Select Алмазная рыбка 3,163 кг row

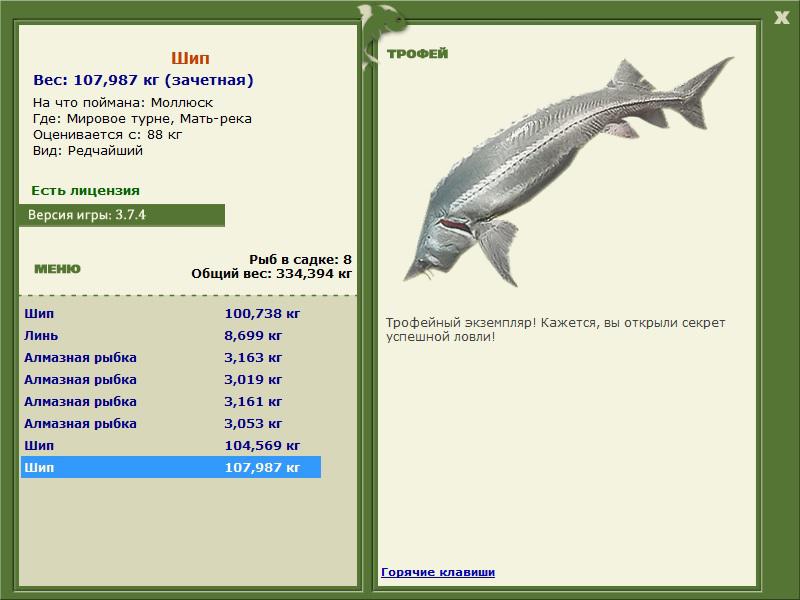click(x=171, y=357)
